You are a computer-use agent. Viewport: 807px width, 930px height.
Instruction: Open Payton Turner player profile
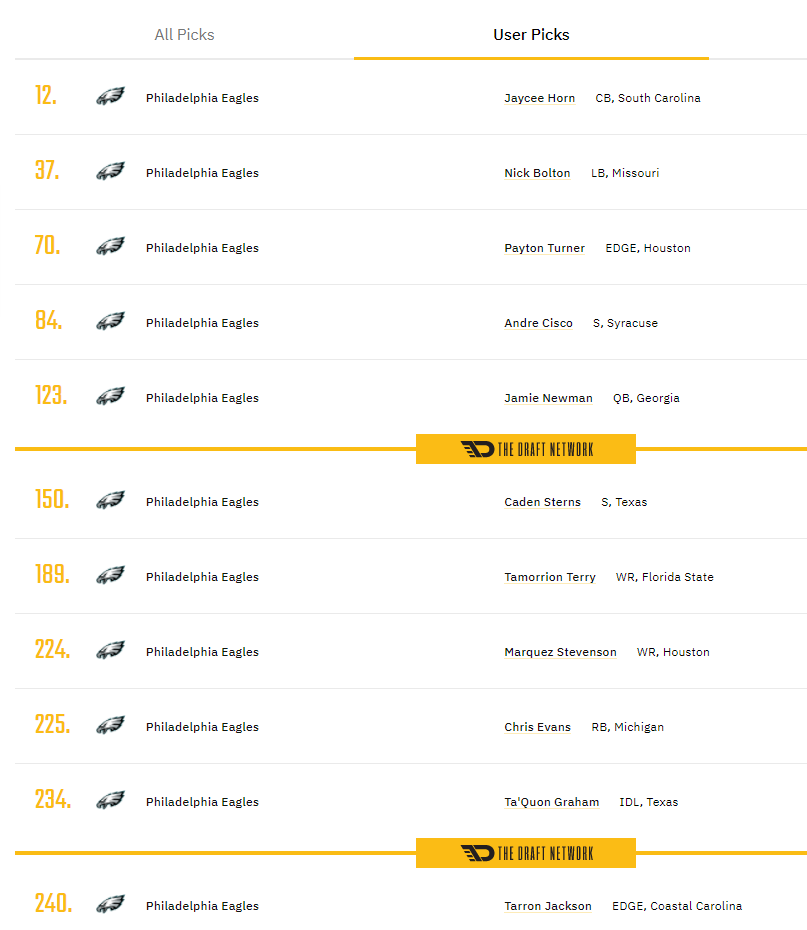coord(544,248)
